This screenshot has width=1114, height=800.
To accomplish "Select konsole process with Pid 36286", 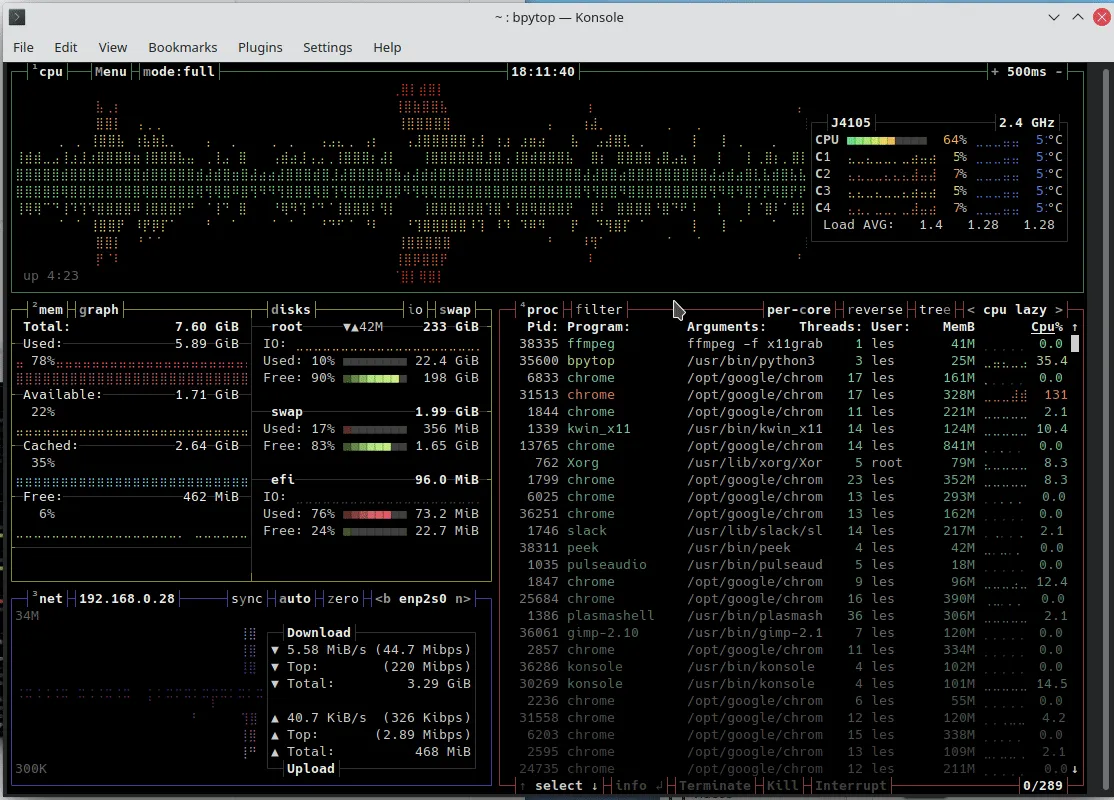I will [791, 666].
